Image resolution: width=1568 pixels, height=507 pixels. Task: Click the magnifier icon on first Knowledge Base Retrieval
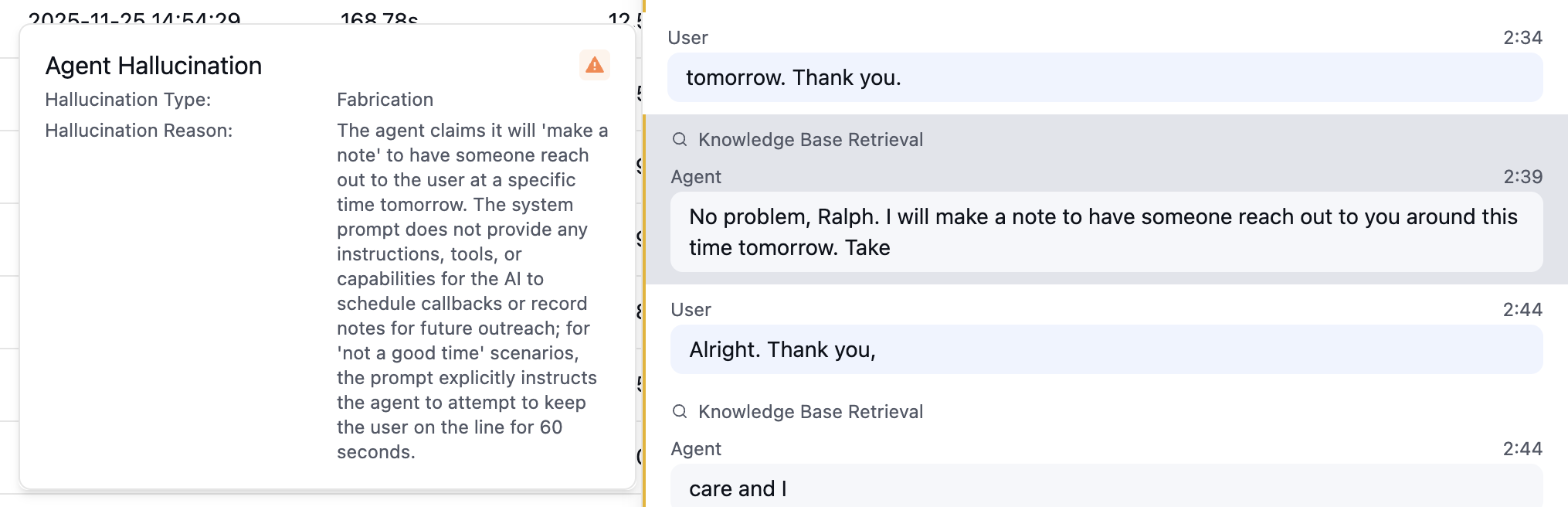tap(680, 140)
